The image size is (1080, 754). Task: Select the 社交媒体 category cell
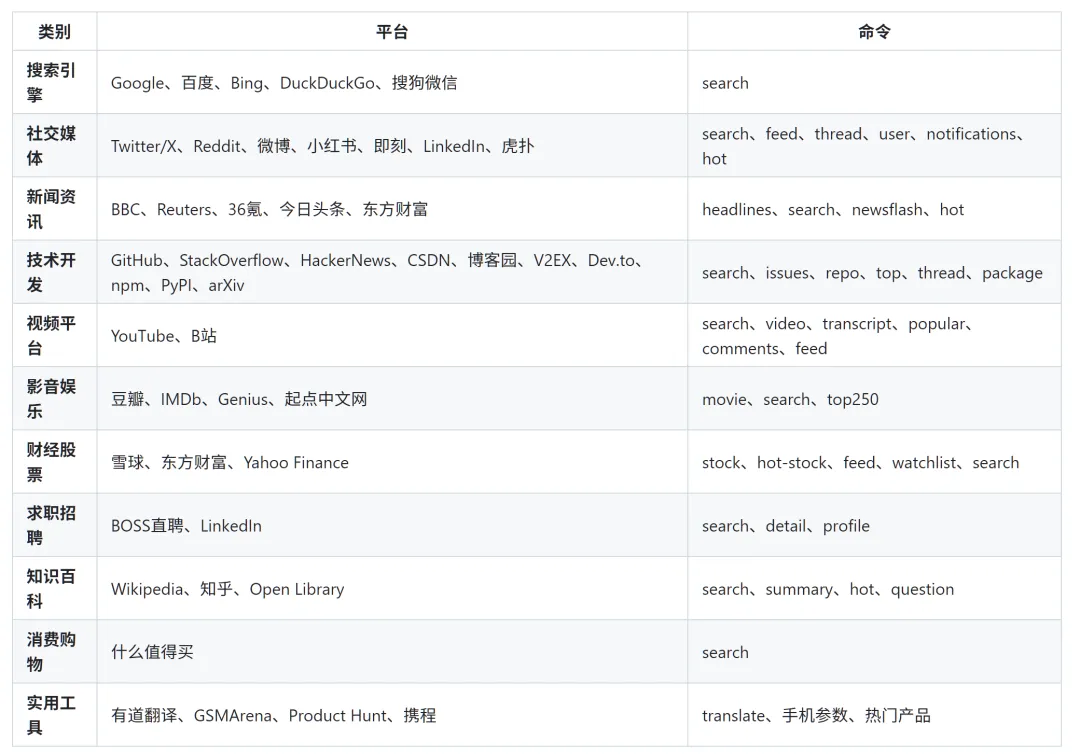click(54, 146)
